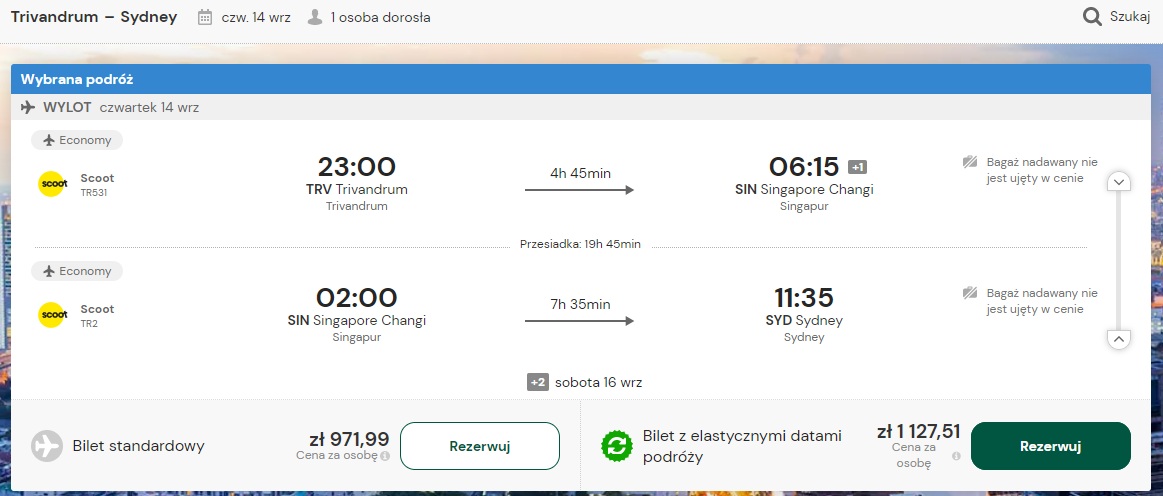Click the Trivandrum – Sydney route title
The height and width of the screenshot is (496, 1163).
pos(94,17)
